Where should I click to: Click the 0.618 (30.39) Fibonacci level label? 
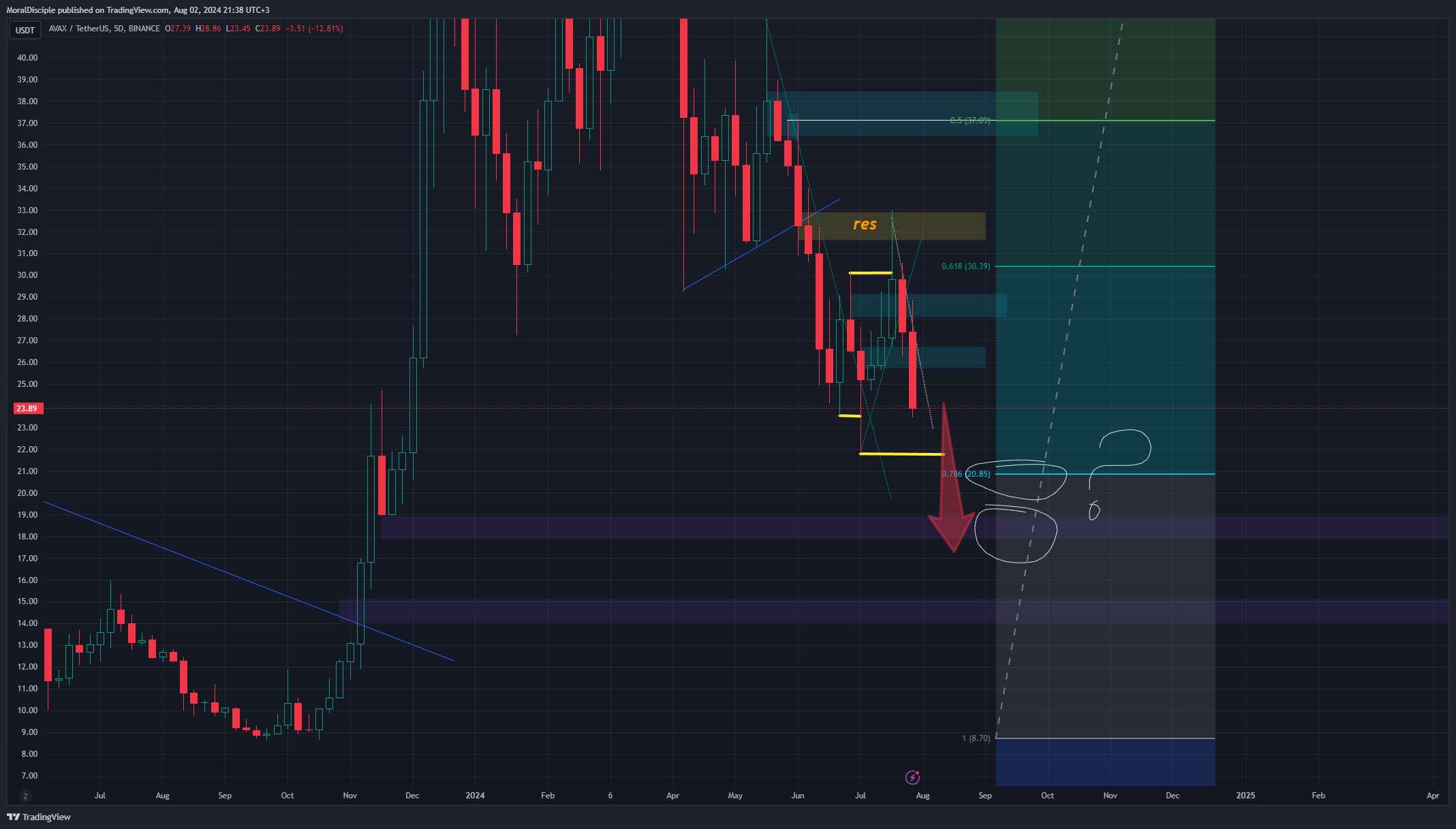966,266
